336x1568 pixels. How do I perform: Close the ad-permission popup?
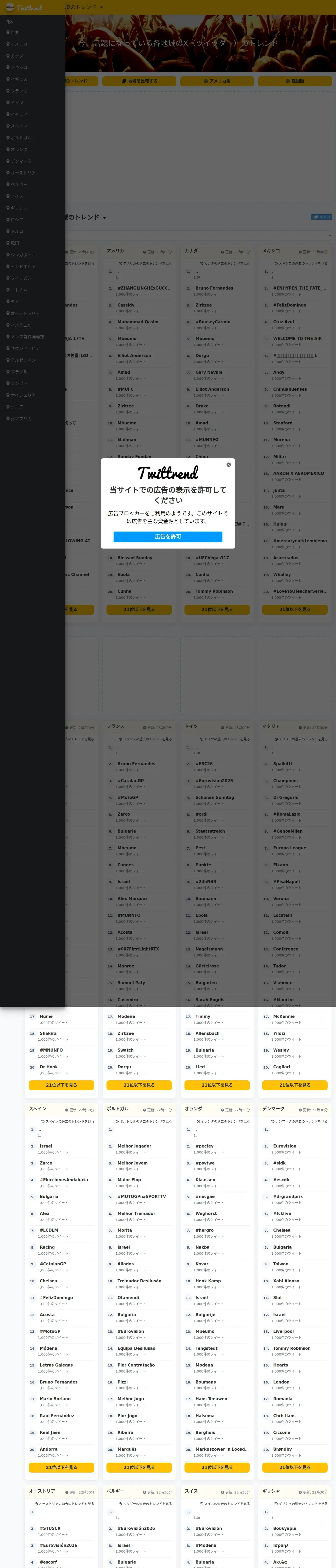229,464
